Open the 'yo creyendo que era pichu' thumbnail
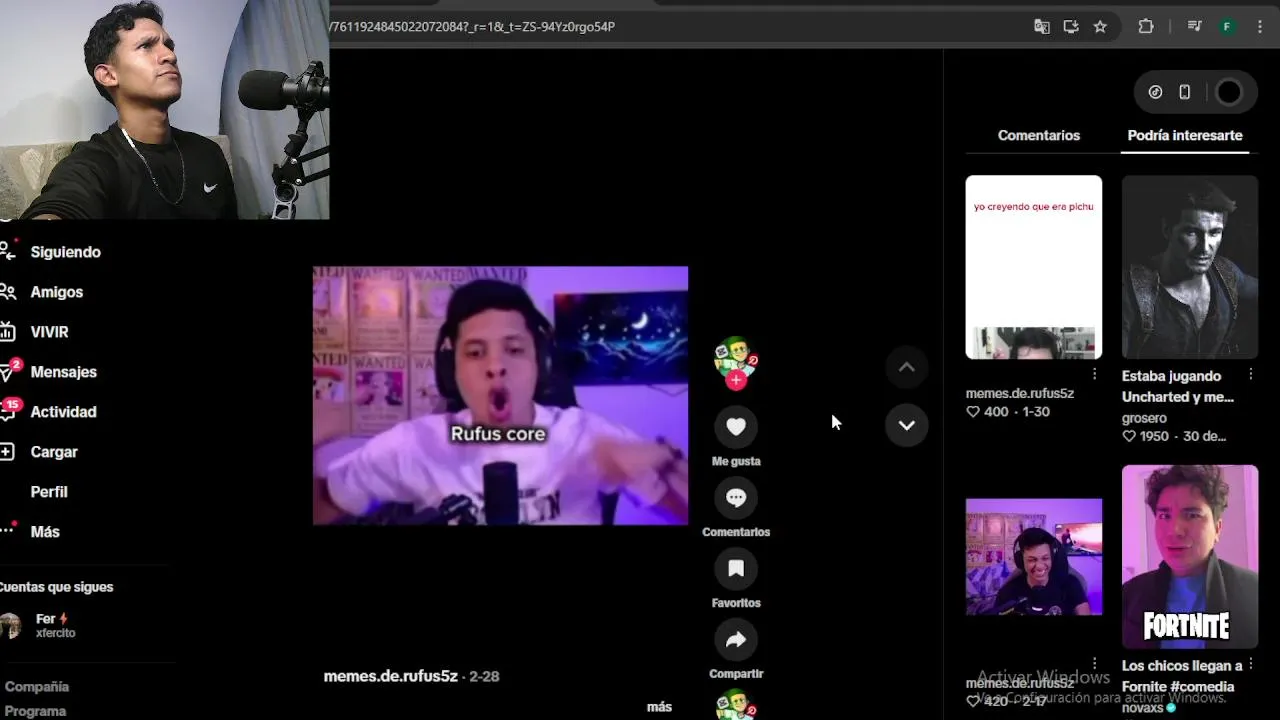This screenshot has width=1280, height=720. pyautogui.click(x=1034, y=267)
